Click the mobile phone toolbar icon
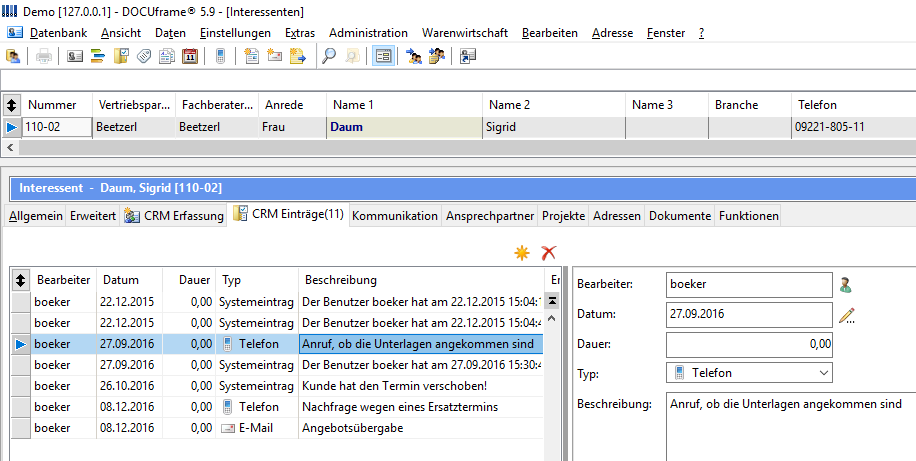The width and height of the screenshot is (916, 461). [x=220, y=57]
